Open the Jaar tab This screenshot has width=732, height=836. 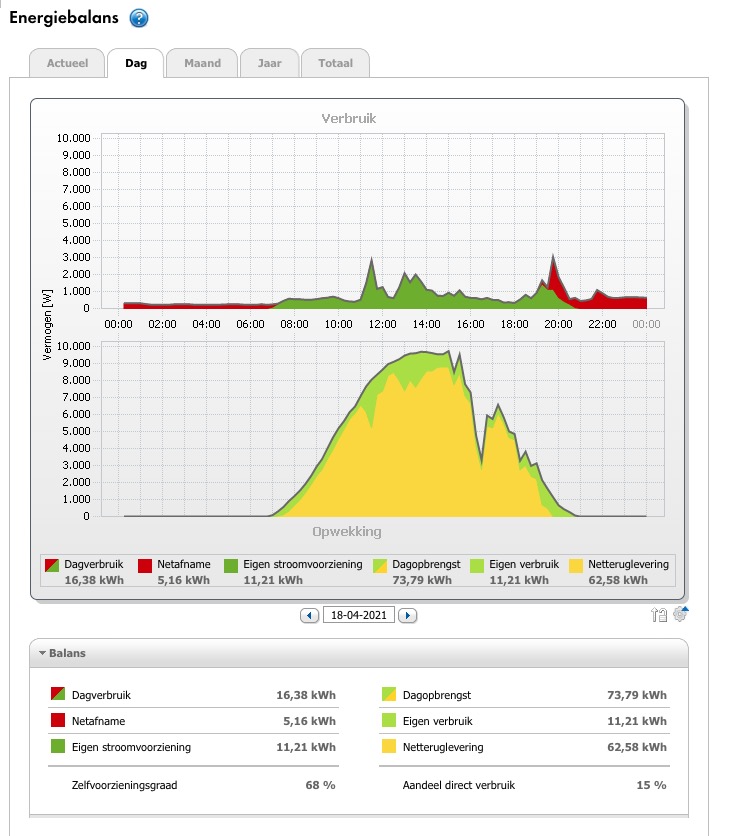point(269,63)
